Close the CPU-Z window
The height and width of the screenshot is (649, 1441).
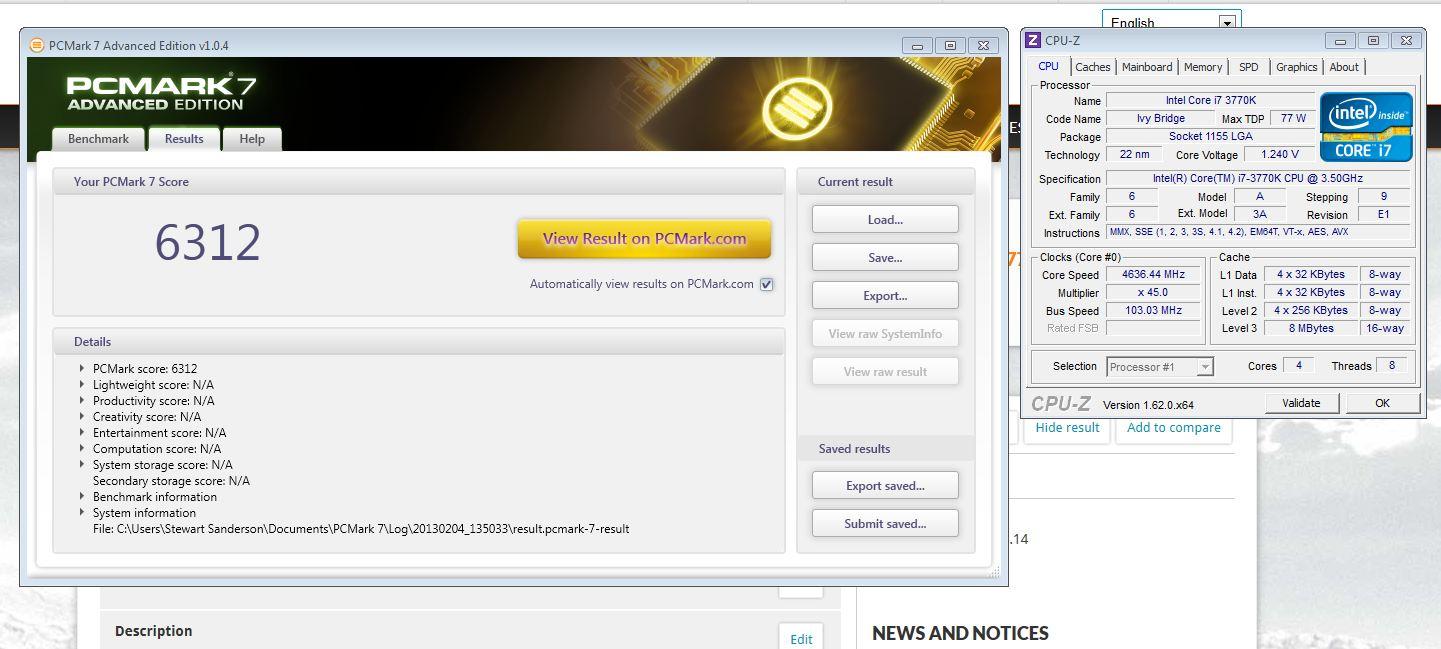click(1406, 40)
